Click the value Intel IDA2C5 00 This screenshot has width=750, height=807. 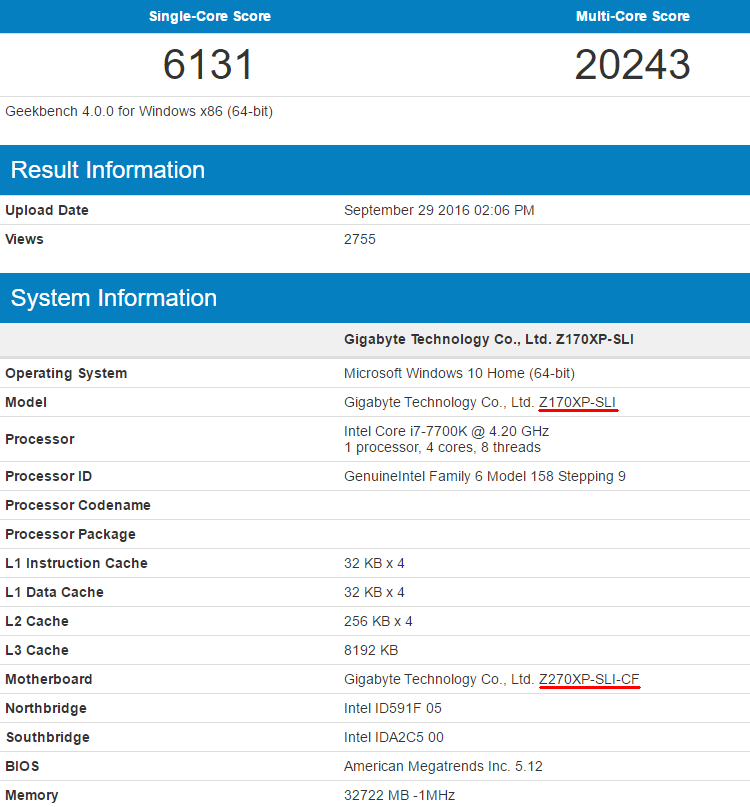(x=394, y=737)
